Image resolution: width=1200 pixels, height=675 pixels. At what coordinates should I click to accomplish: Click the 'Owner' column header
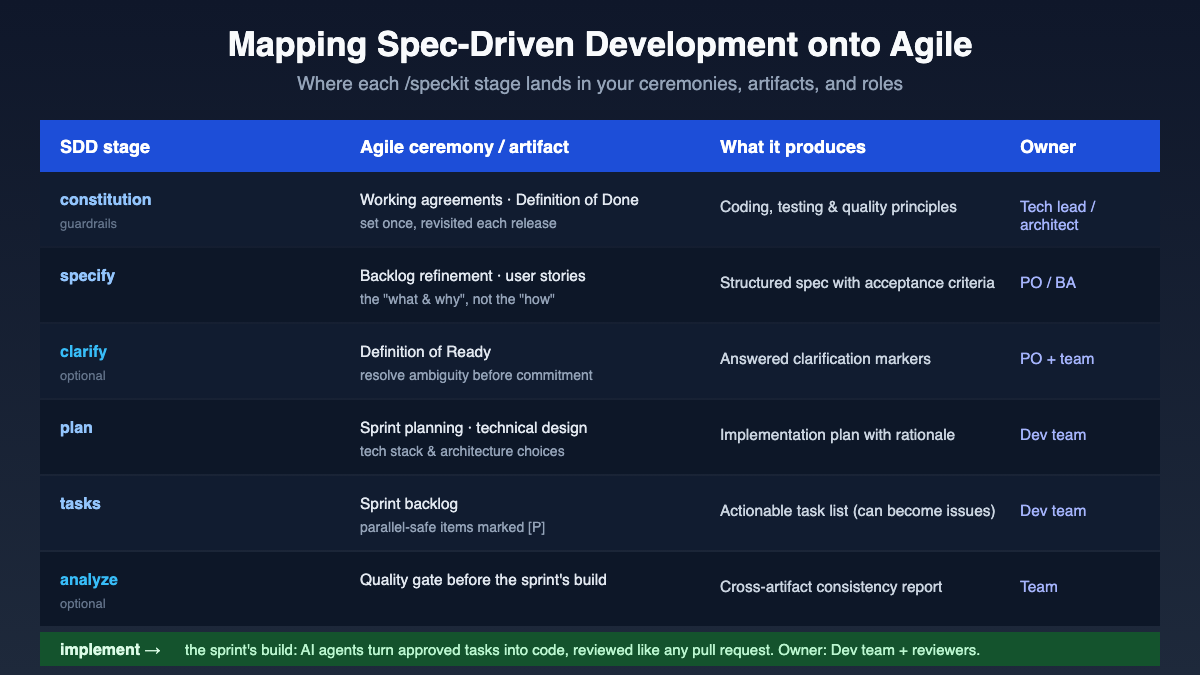pyautogui.click(x=1048, y=147)
